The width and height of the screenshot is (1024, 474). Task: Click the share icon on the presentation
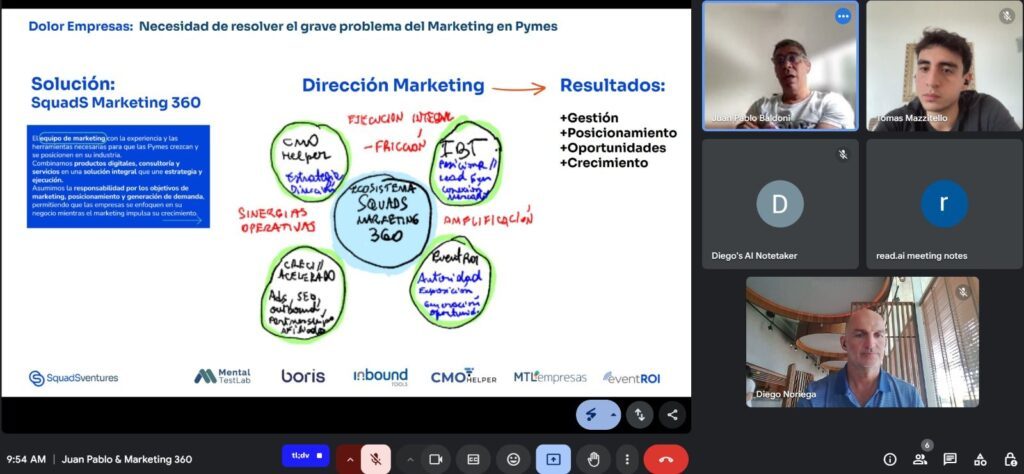pyautogui.click(x=671, y=414)
